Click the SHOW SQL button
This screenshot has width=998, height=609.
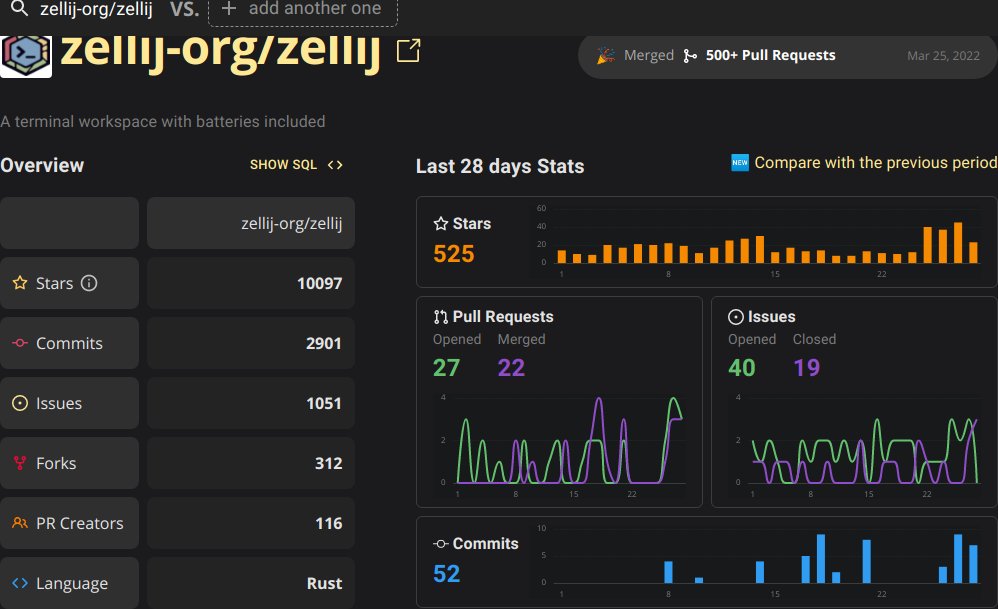tap(296, 165)
